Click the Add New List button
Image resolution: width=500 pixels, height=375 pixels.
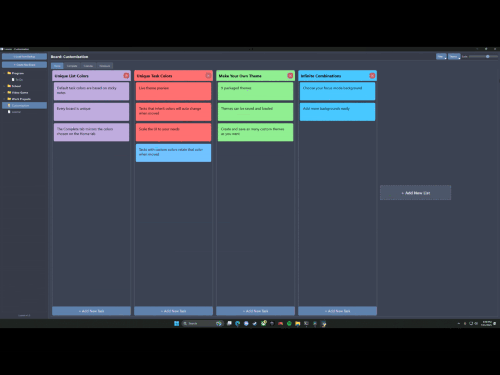[x=416, y=193]
